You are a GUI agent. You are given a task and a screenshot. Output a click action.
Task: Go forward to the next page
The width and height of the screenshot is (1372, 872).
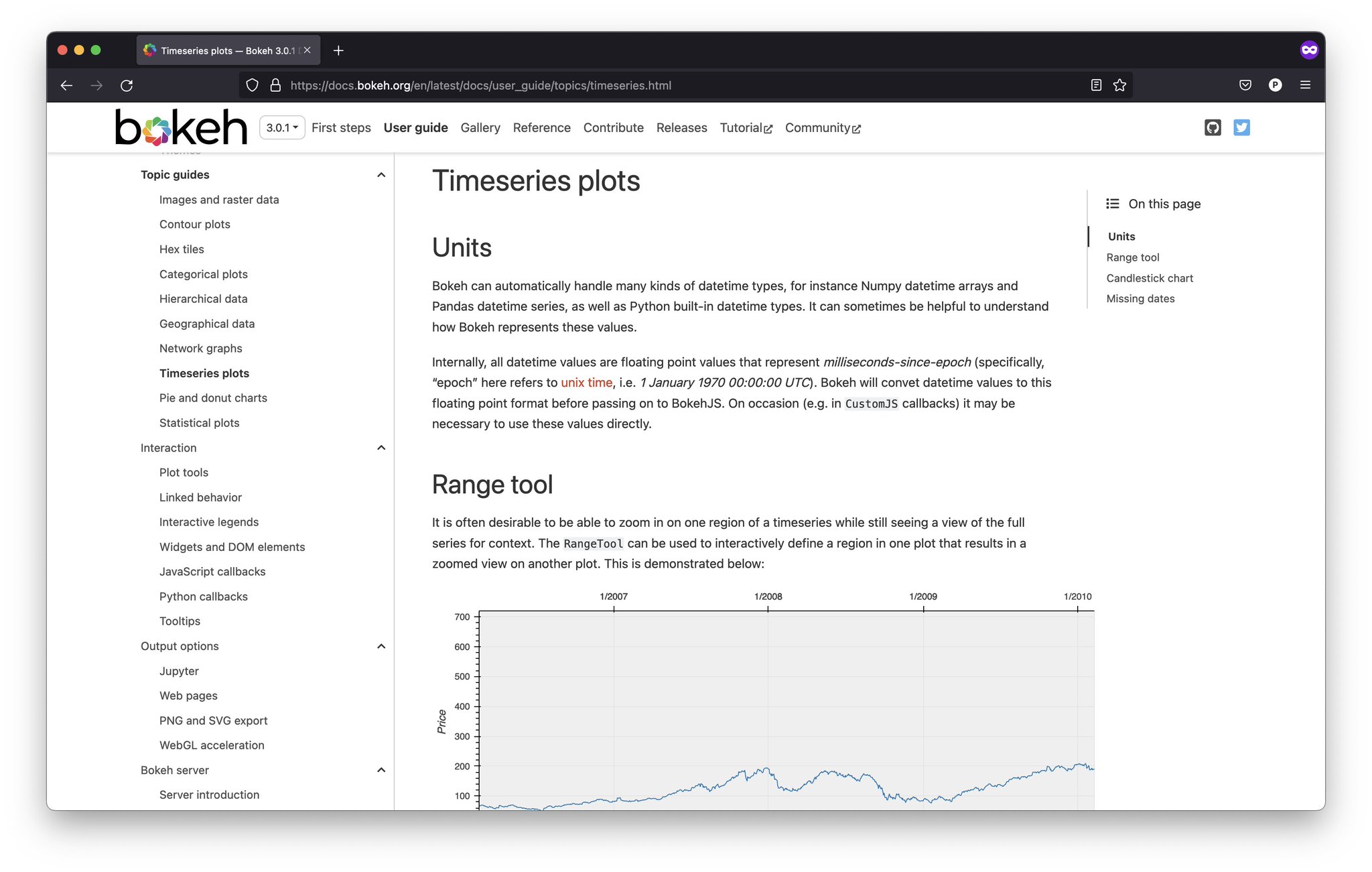96,85
